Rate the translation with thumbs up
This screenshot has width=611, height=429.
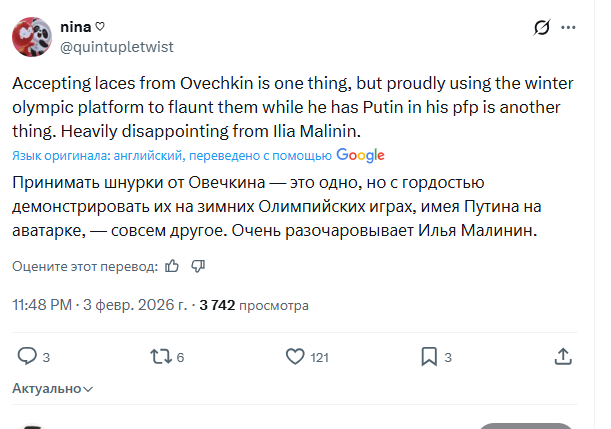(172, 266)
